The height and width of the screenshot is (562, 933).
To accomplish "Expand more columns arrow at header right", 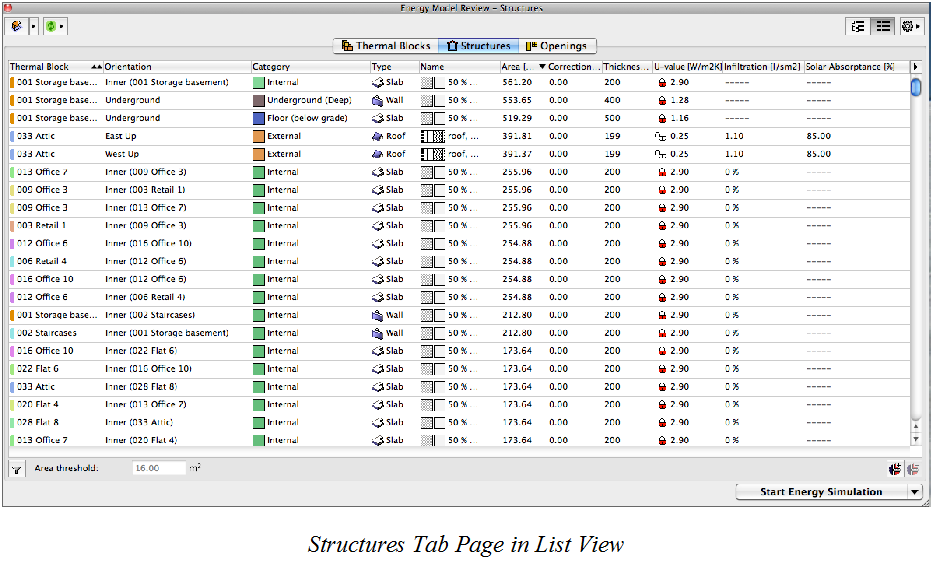I will point(916,67).
